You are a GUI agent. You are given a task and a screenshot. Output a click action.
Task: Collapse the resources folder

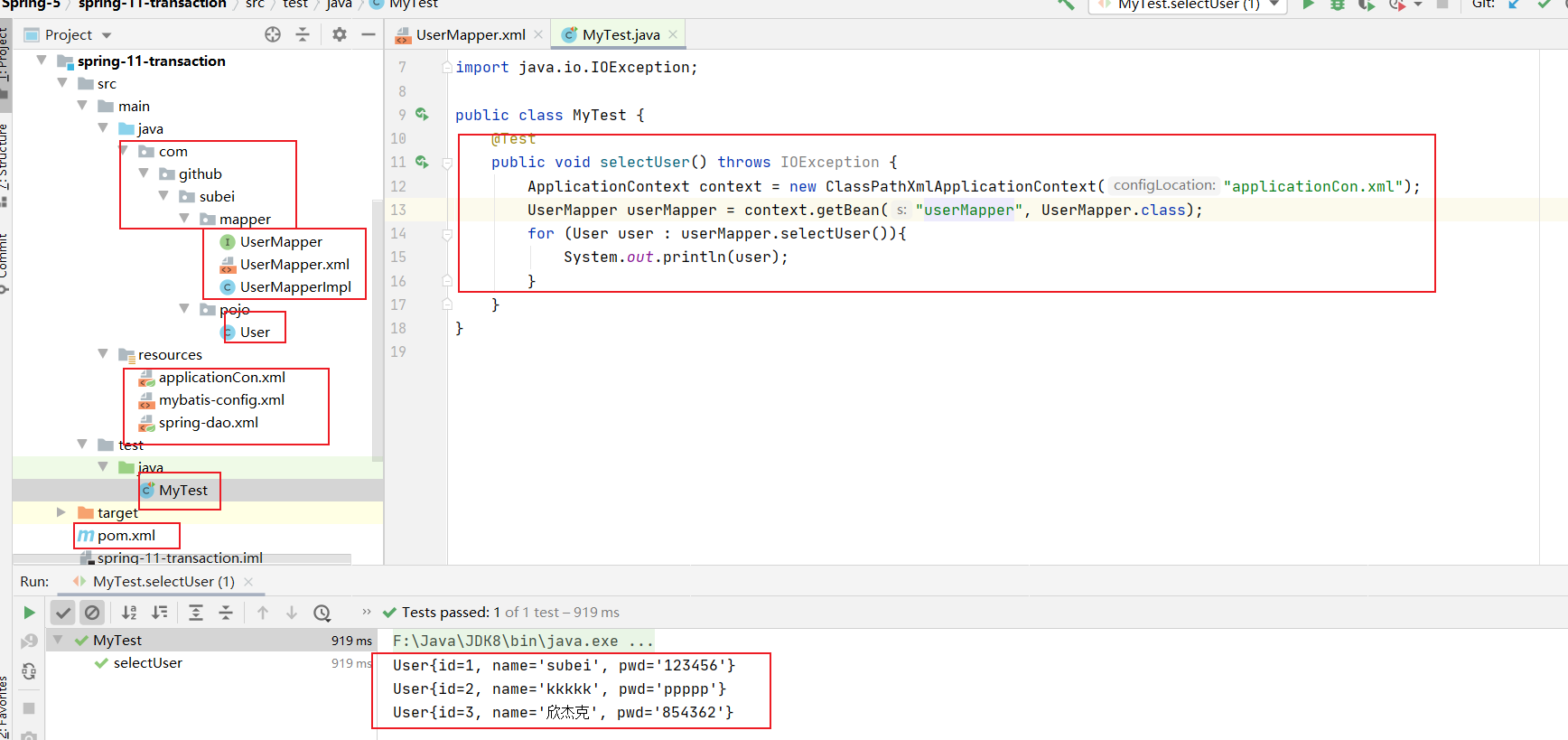coord(103,354)
